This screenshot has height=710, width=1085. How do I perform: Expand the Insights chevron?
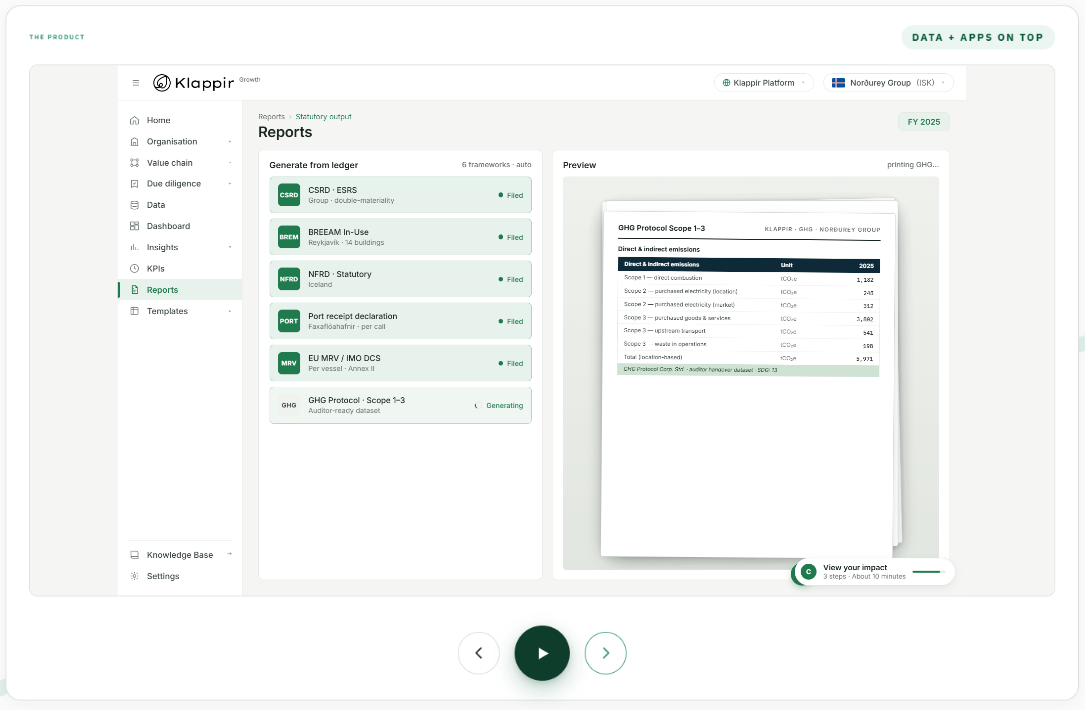coord(230,247)
